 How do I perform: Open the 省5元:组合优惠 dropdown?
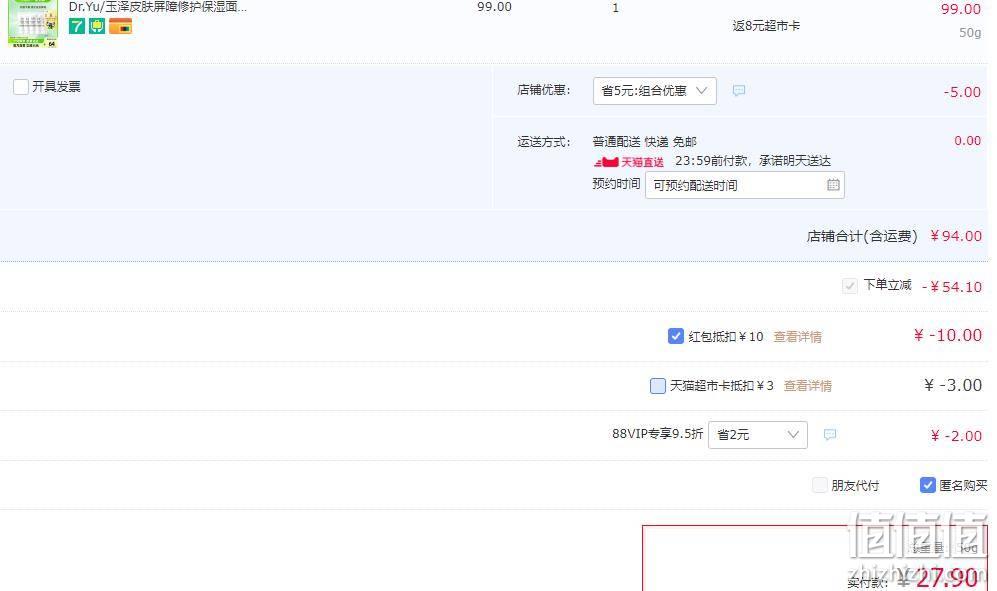click(654, 91)
